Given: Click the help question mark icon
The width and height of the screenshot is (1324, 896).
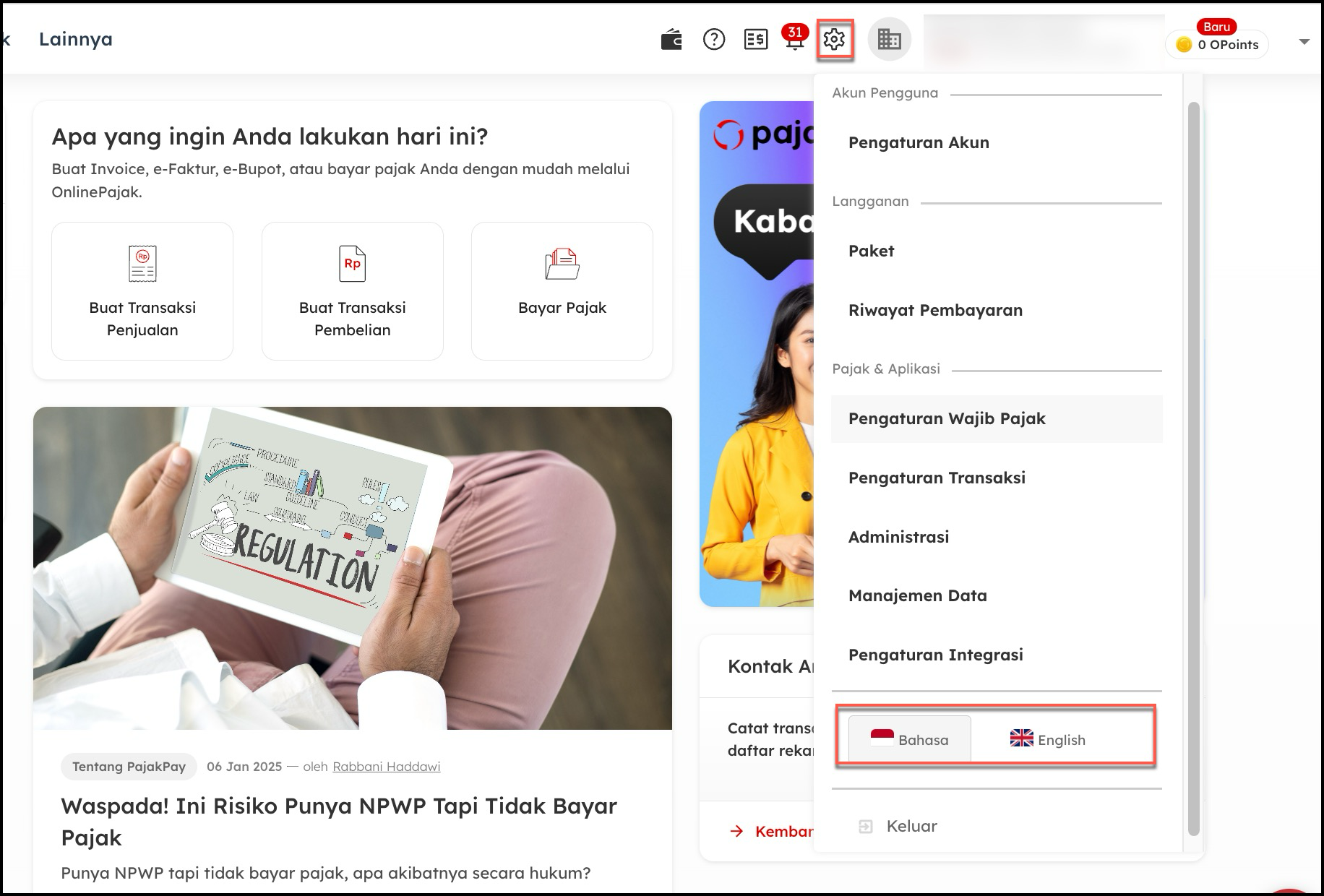Looking at the screenshot, I should pyautogui.click(x=714, y=40).
